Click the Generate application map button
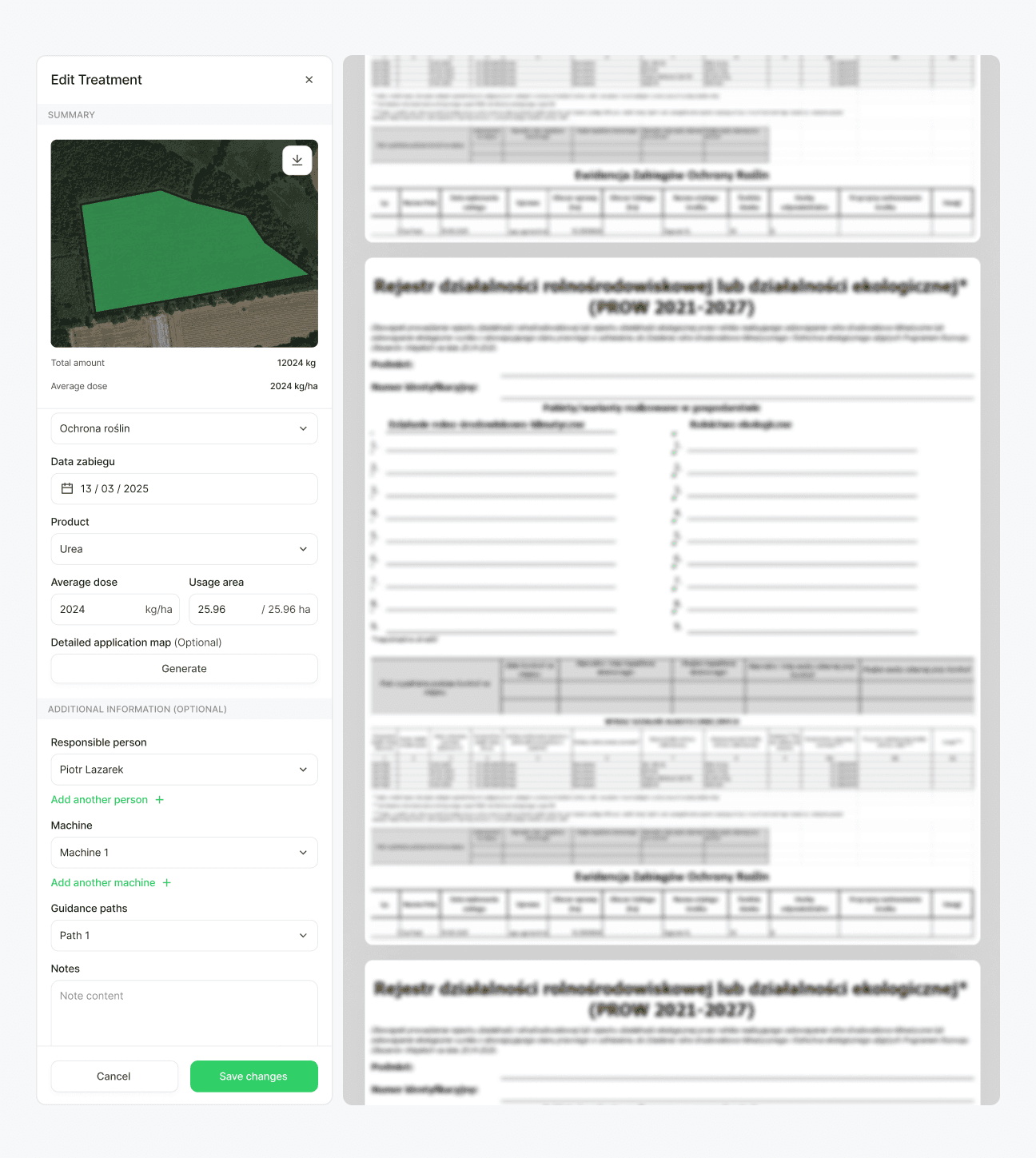 coord(184,669)
